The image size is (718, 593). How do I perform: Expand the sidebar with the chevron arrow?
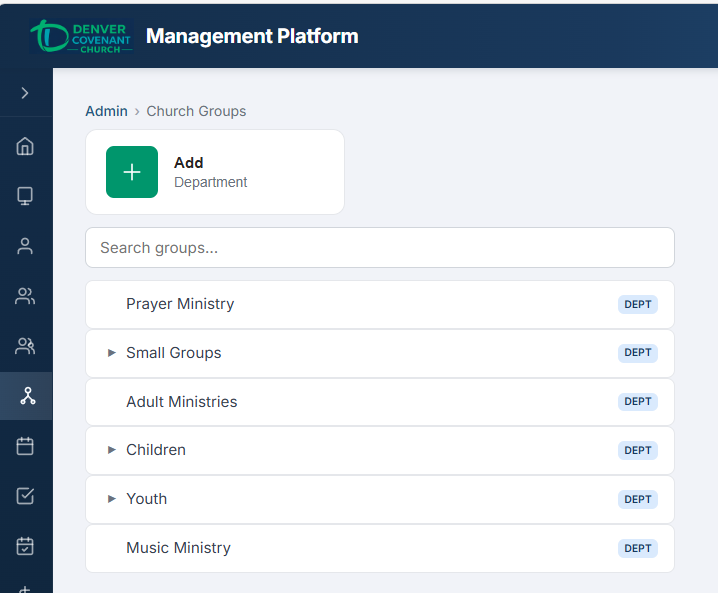pos(25,93)
